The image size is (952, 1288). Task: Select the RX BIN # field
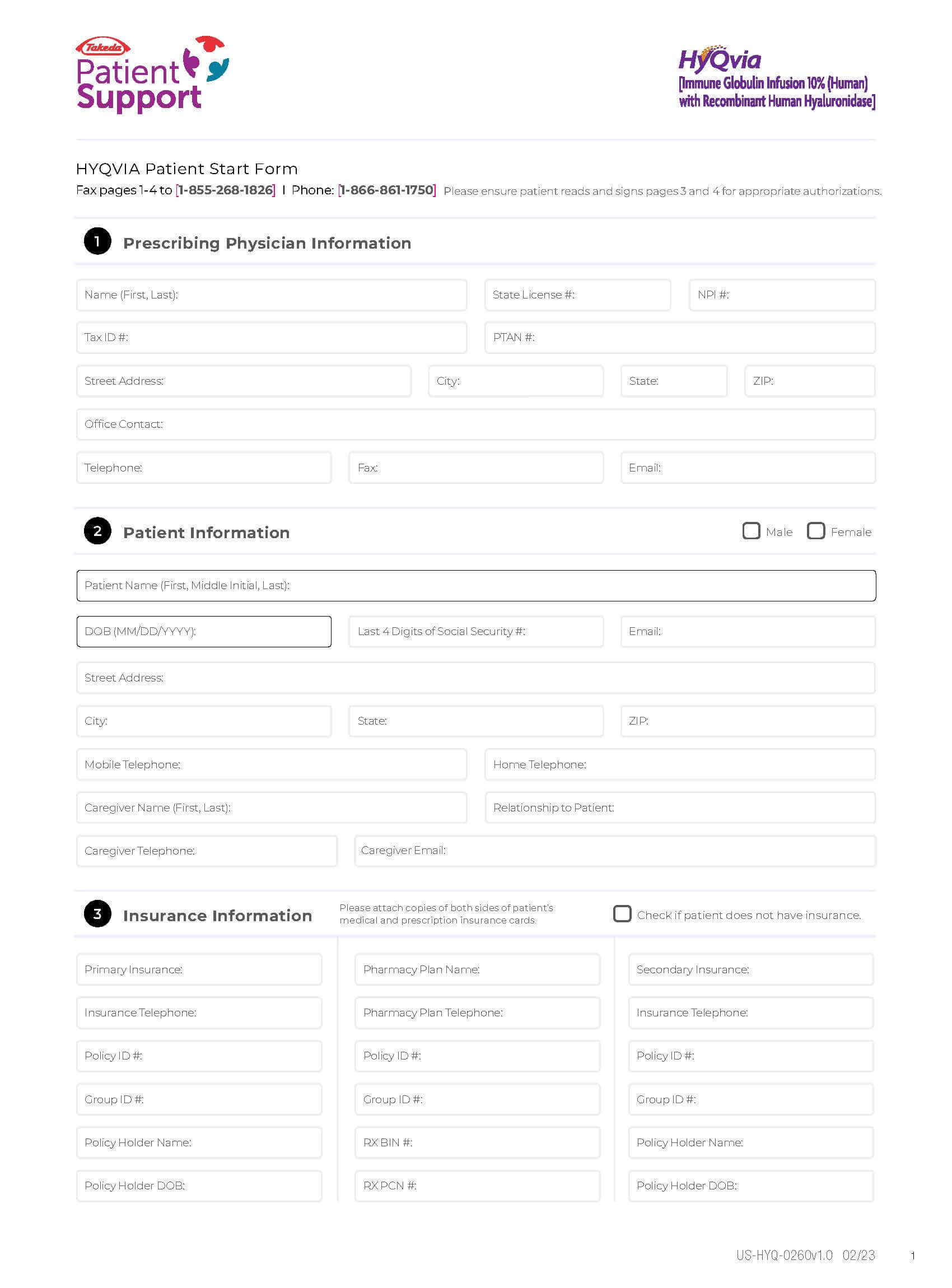(x=477, y=1143)
